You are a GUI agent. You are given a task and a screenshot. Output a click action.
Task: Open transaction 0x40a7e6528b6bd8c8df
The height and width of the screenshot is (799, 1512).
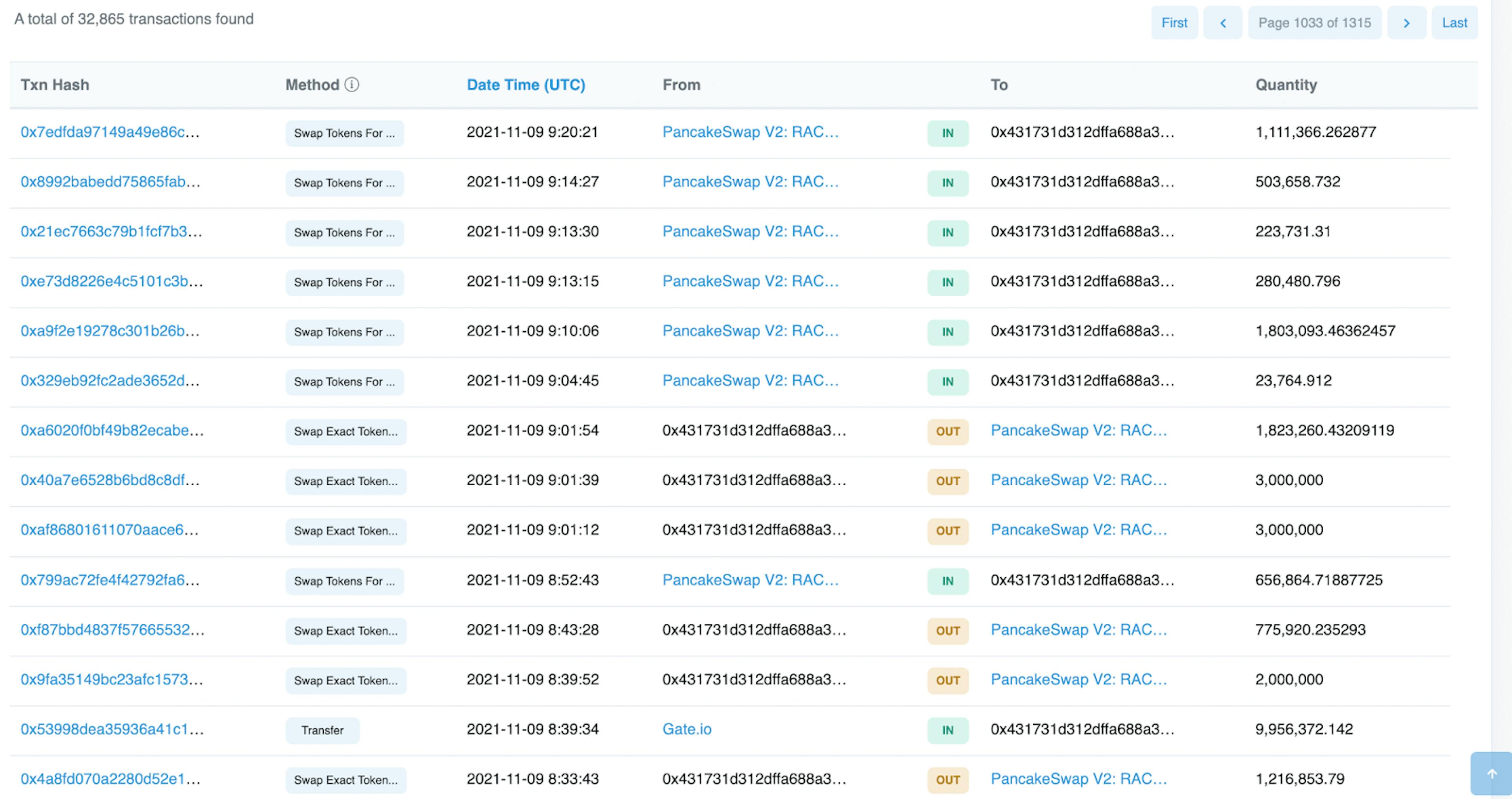pyautogui.click(x=110, y=480)
